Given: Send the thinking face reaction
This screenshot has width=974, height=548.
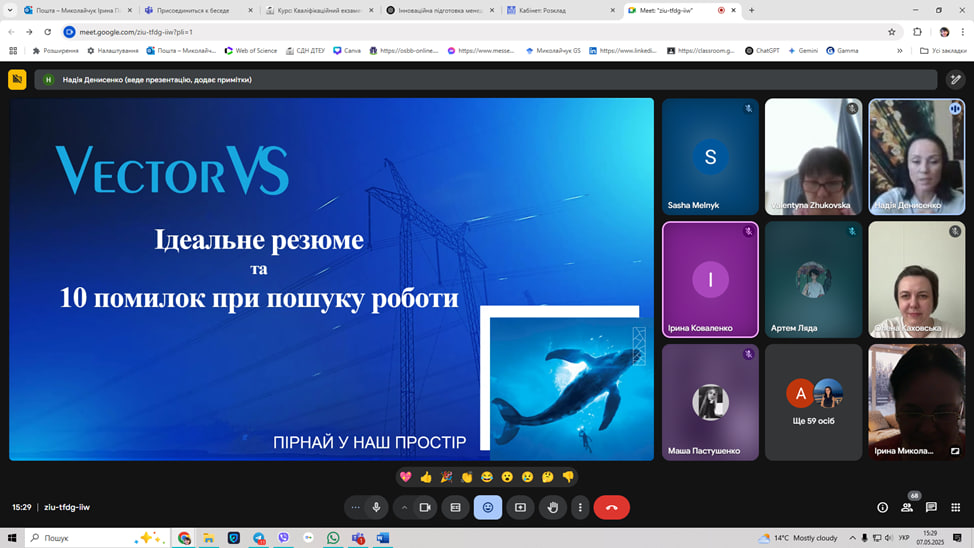Looking at the screenshot, I should click(x=547, y=477).
